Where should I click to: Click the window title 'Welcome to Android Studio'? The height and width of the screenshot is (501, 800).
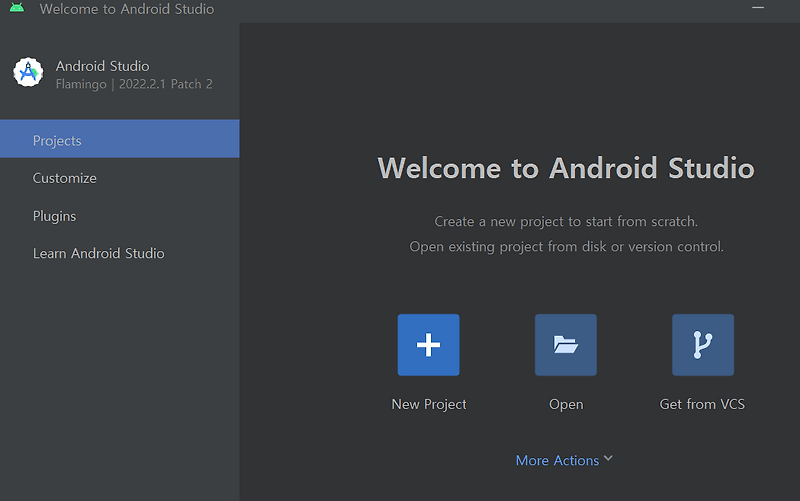[x=127, y=9]
